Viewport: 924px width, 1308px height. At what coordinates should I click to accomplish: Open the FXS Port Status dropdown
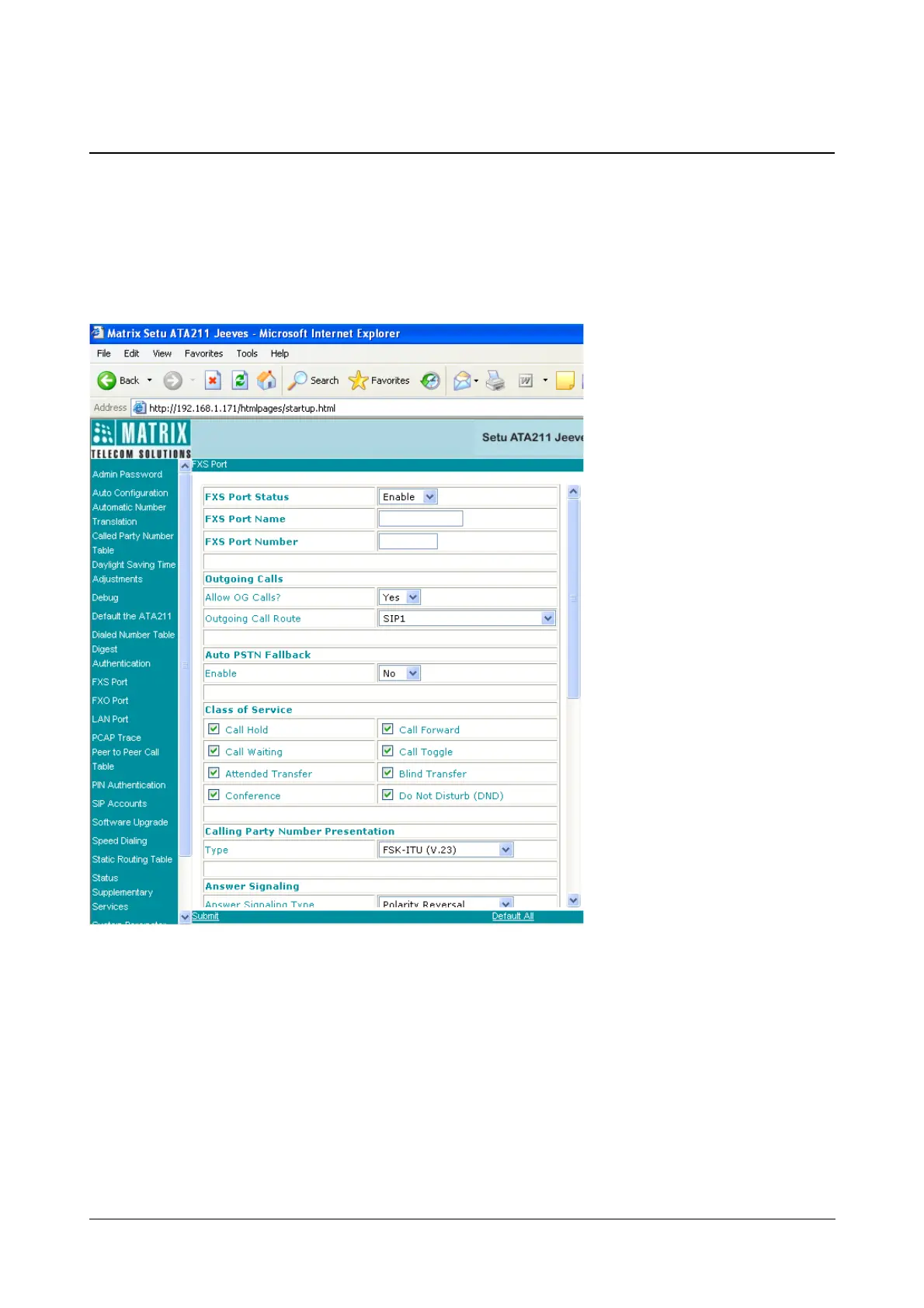tap(408, 496)
